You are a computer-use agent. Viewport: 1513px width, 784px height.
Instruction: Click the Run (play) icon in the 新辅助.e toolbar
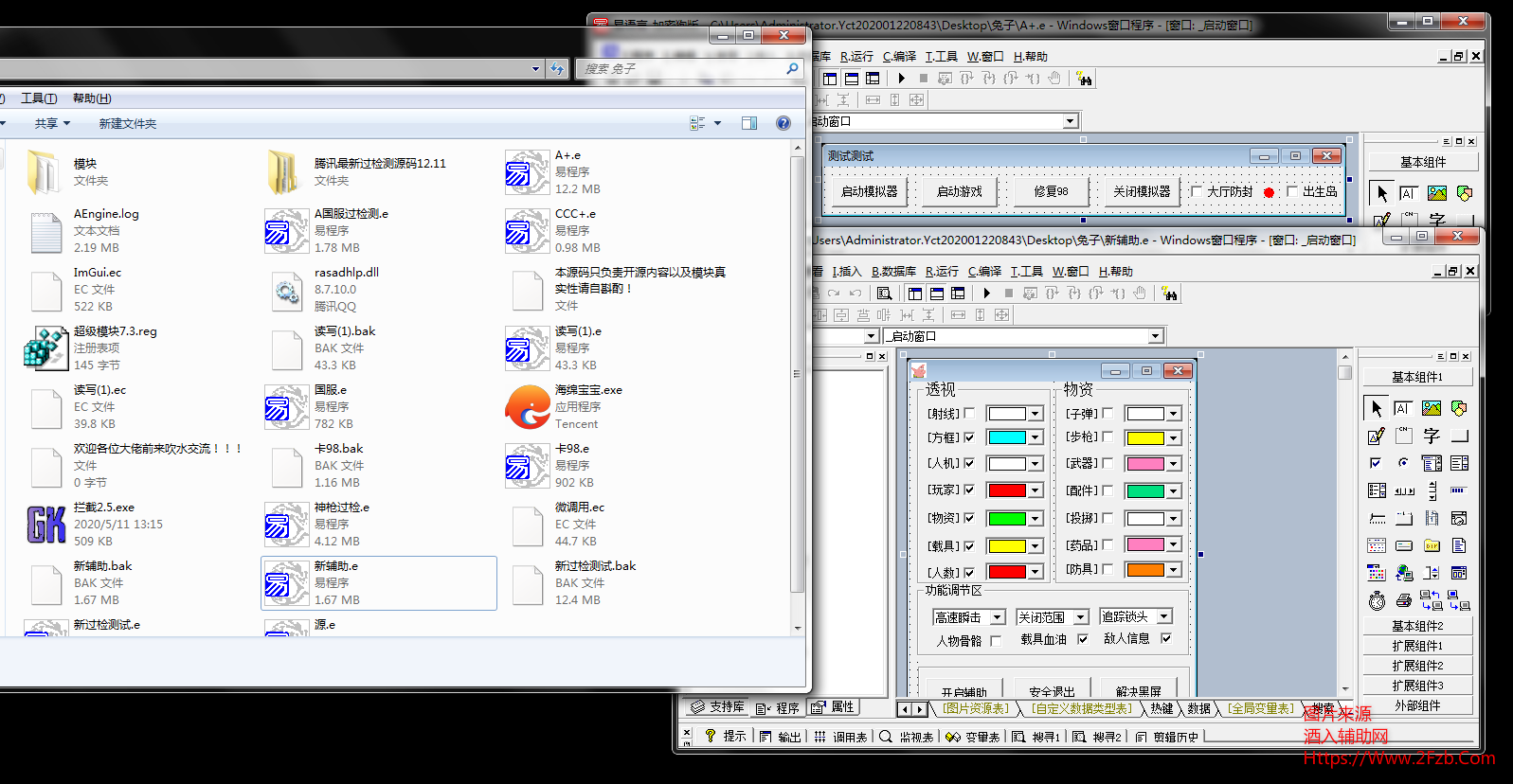click(986, 294)
